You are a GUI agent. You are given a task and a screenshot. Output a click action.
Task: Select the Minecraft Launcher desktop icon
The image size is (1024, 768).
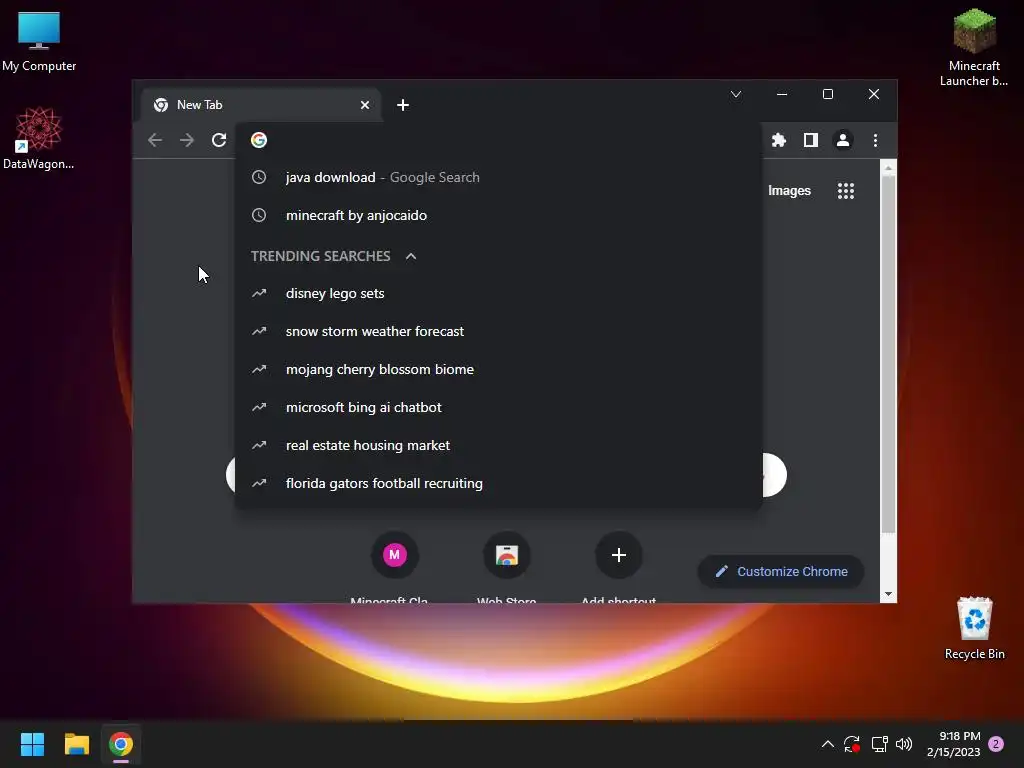point(974,47)
